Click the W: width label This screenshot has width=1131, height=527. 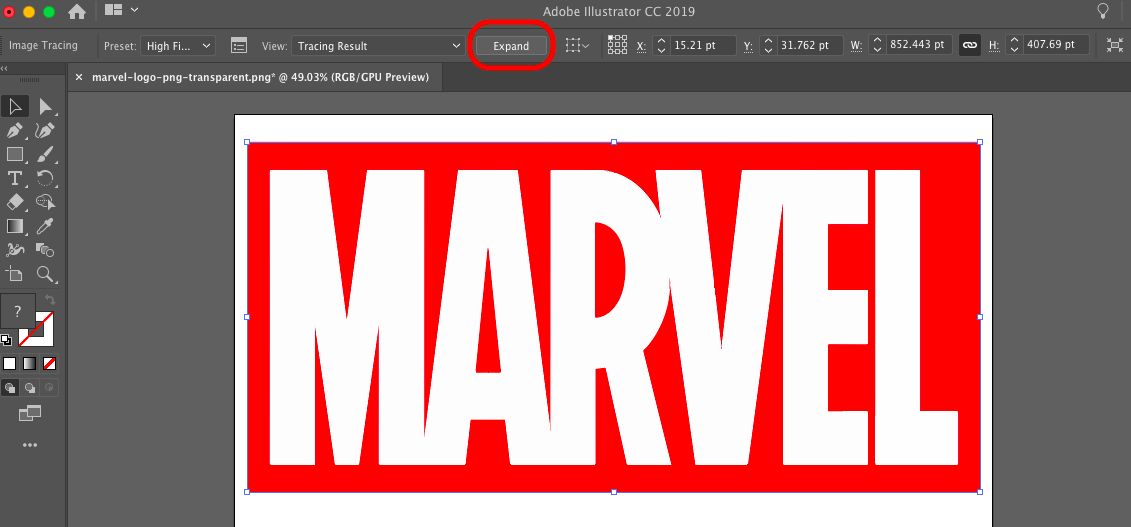coord(856,46)
